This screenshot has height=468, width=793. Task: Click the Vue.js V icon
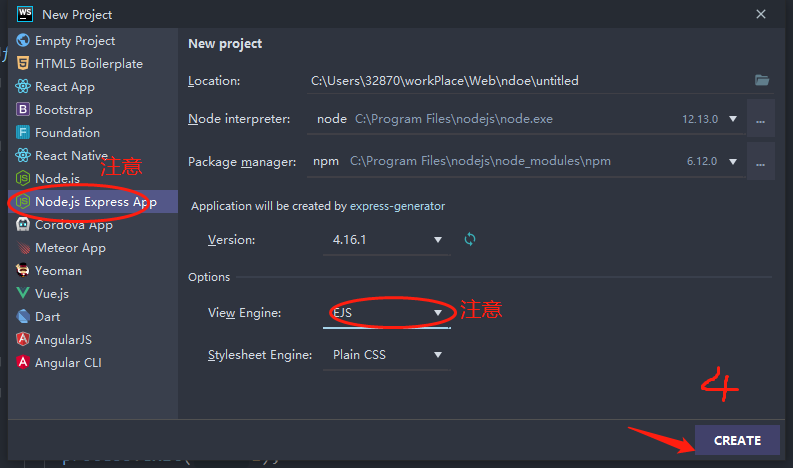pyautogui.click(x=23, y=293)
